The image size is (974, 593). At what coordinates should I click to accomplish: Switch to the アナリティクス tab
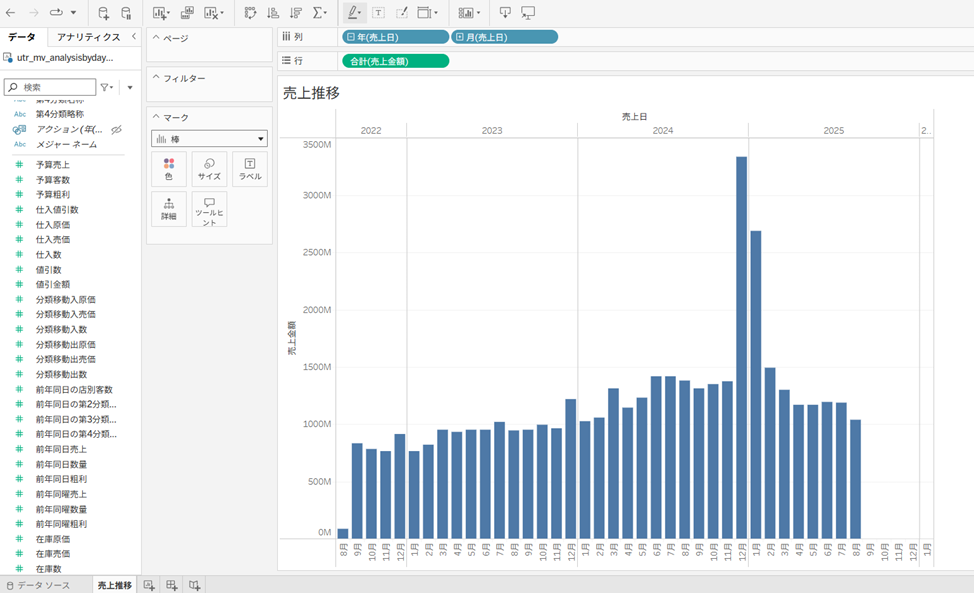click(88, 37)
